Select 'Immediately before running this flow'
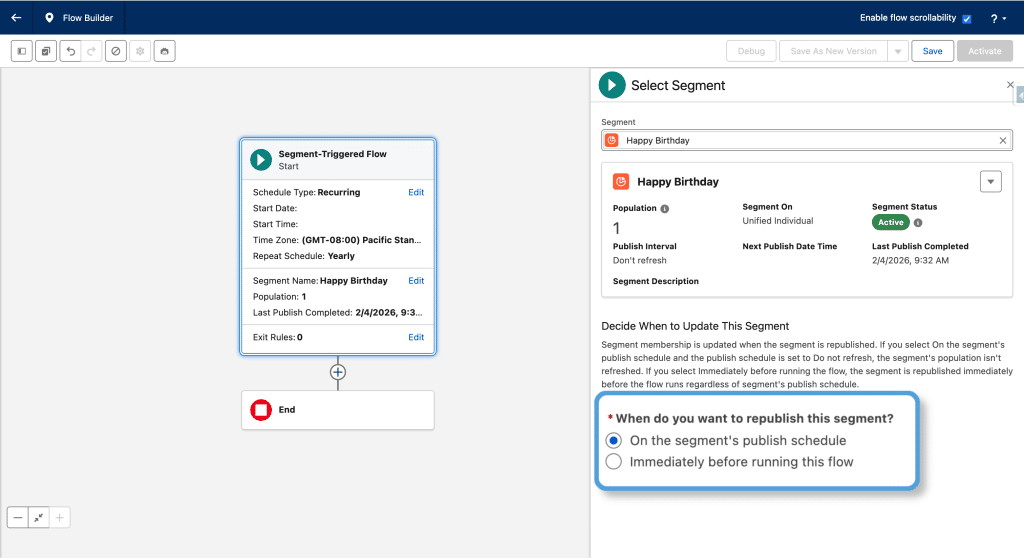This screenshot has height=558, width=1024. [613, 461]
